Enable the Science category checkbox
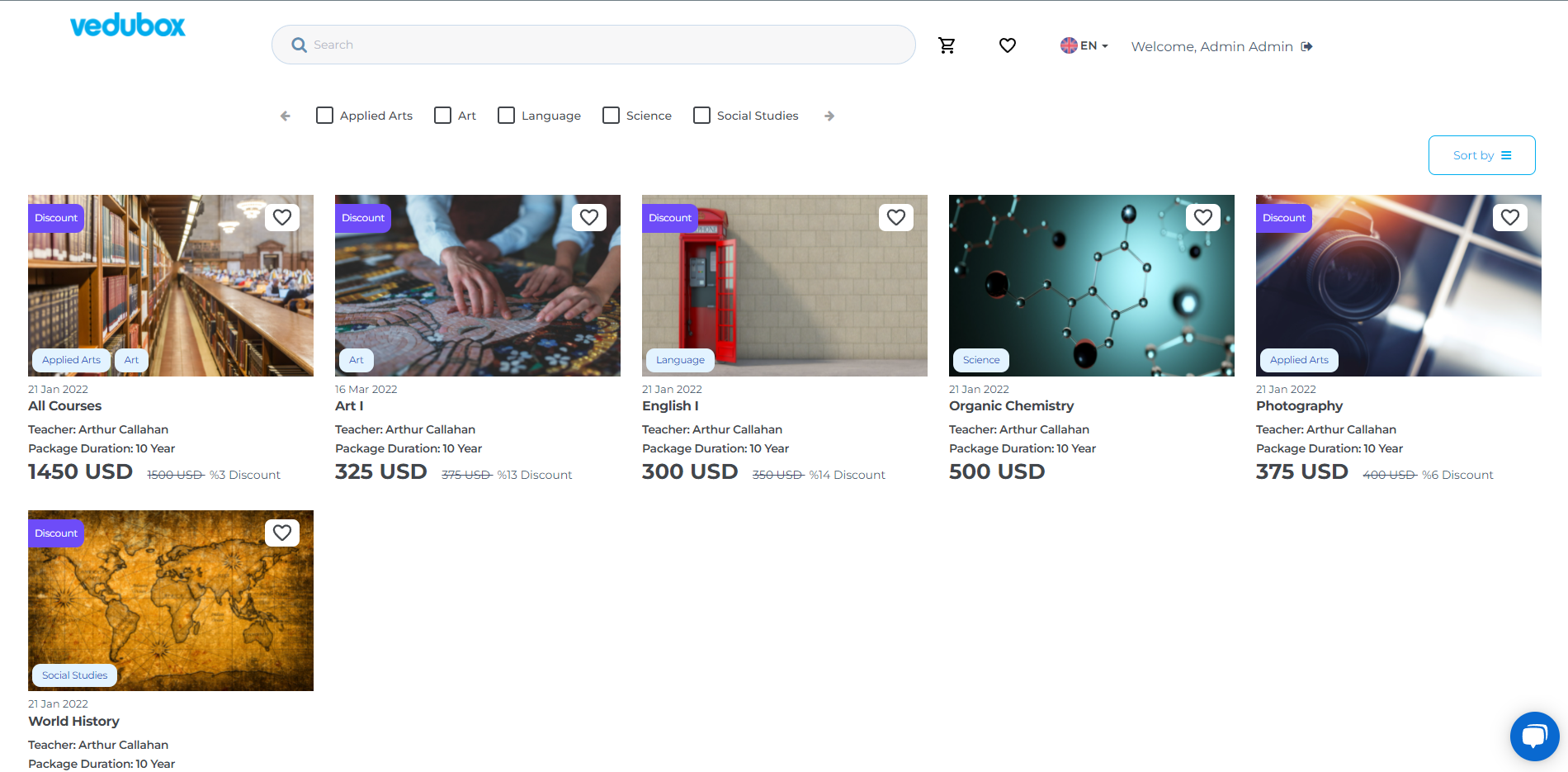This screenshot has height=772, width=1568. pyautogui.click(x=611, y=116)
